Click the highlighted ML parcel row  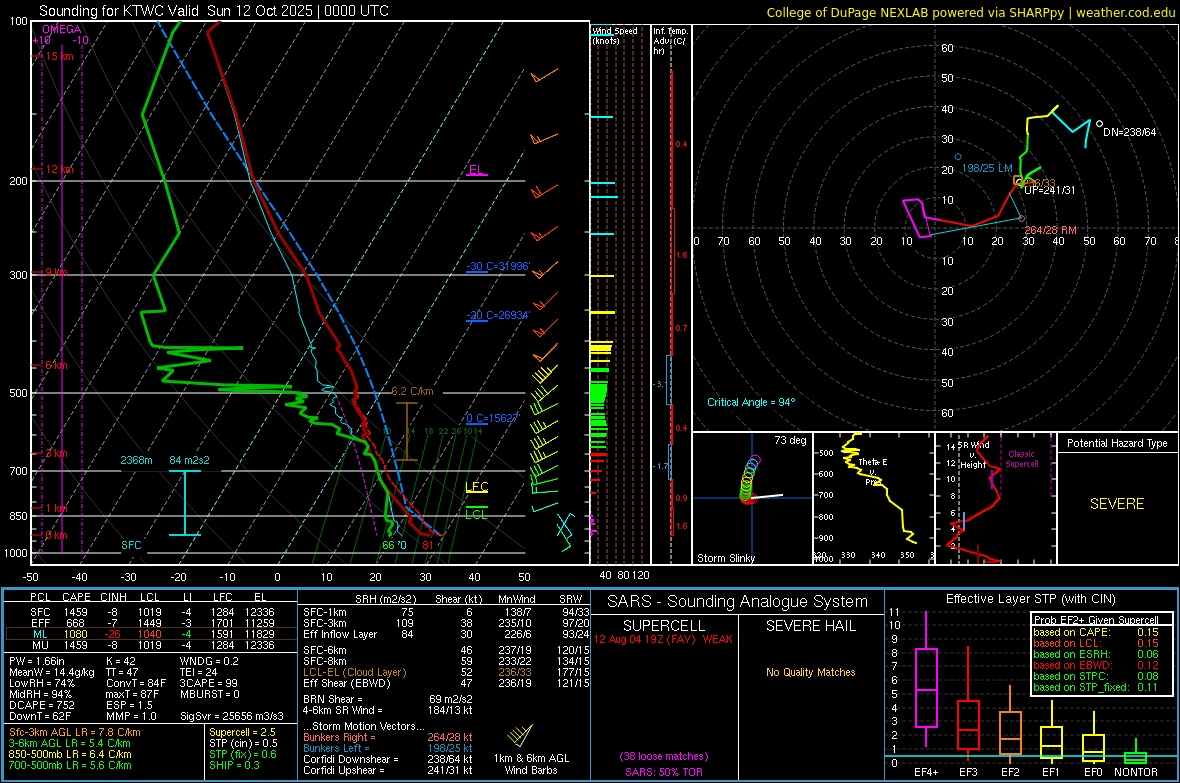pos(150,635)
